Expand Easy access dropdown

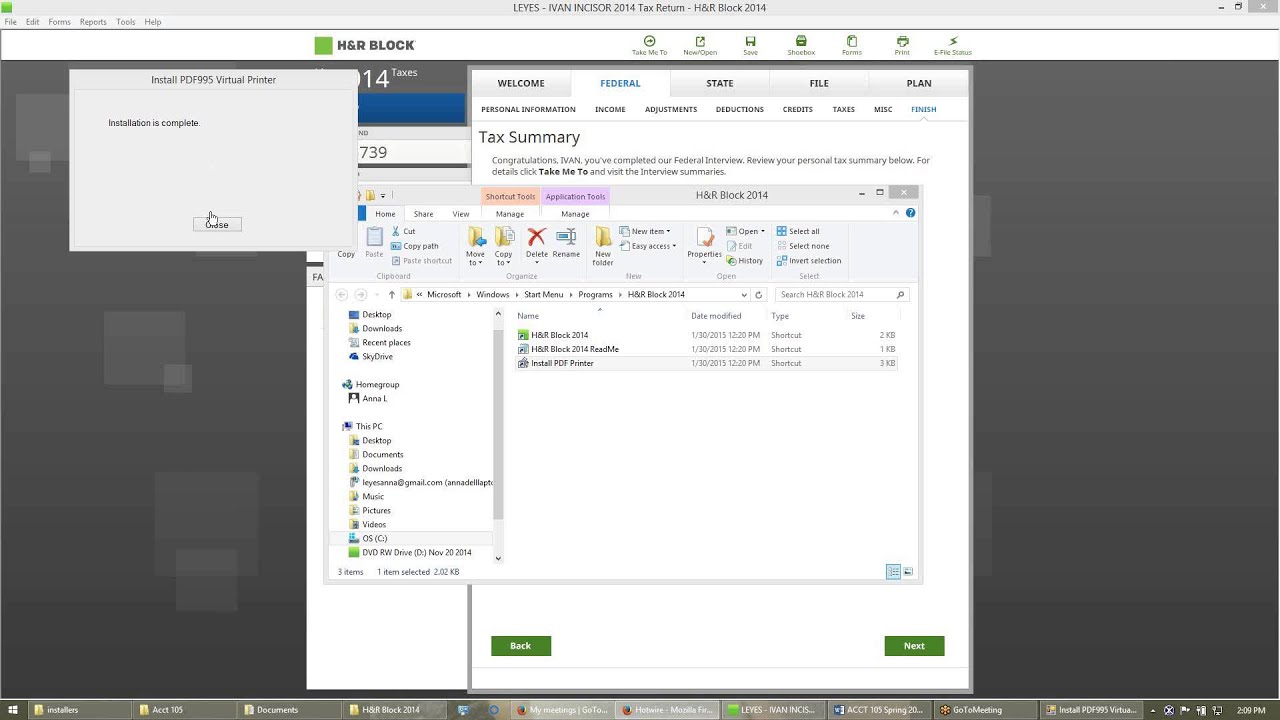coord(648,246)
